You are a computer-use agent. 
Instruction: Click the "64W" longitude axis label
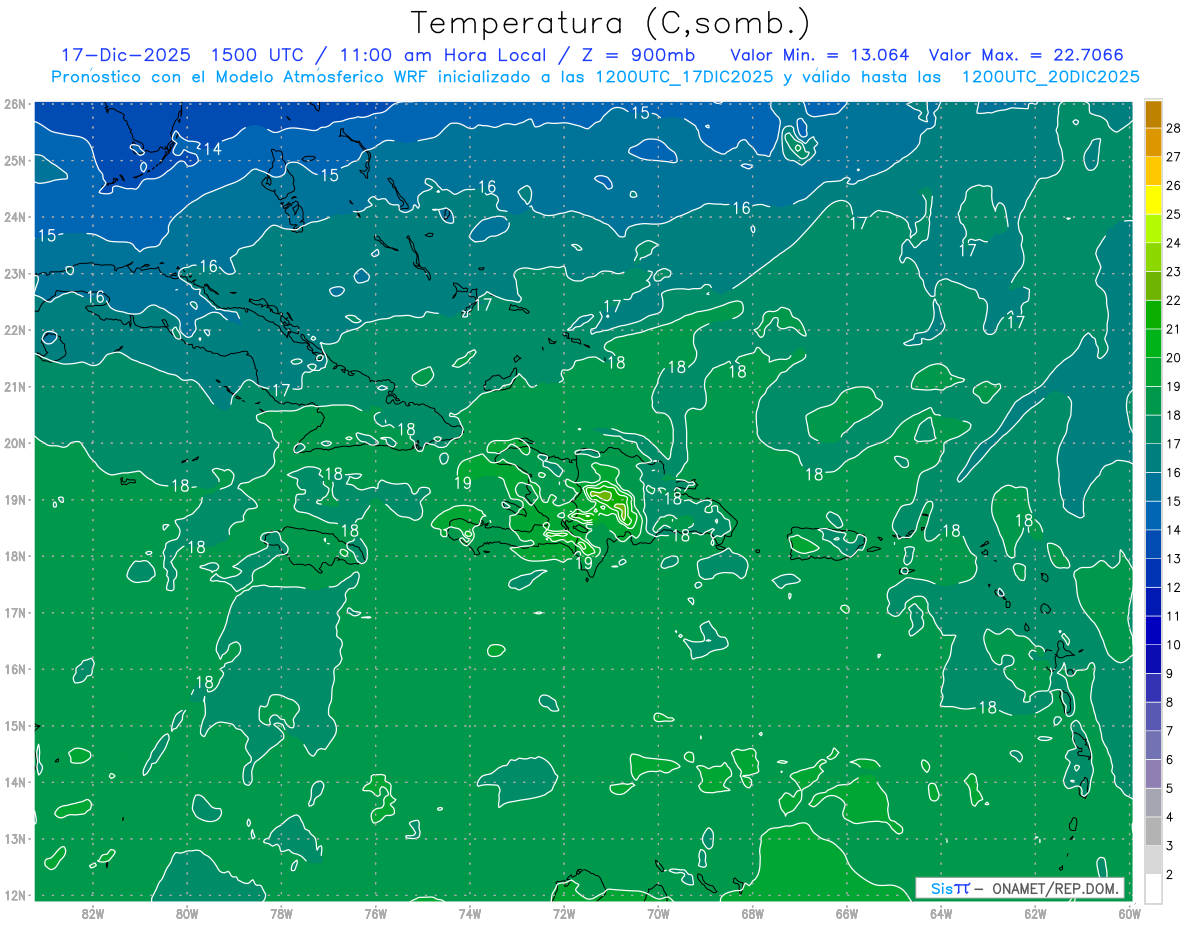(940, 913)
